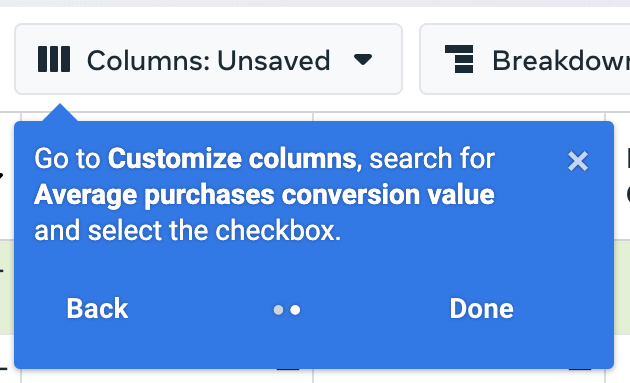Click 'Average purchases conversion value' bold text
This screenshot has width=630, height=383.
264,195
